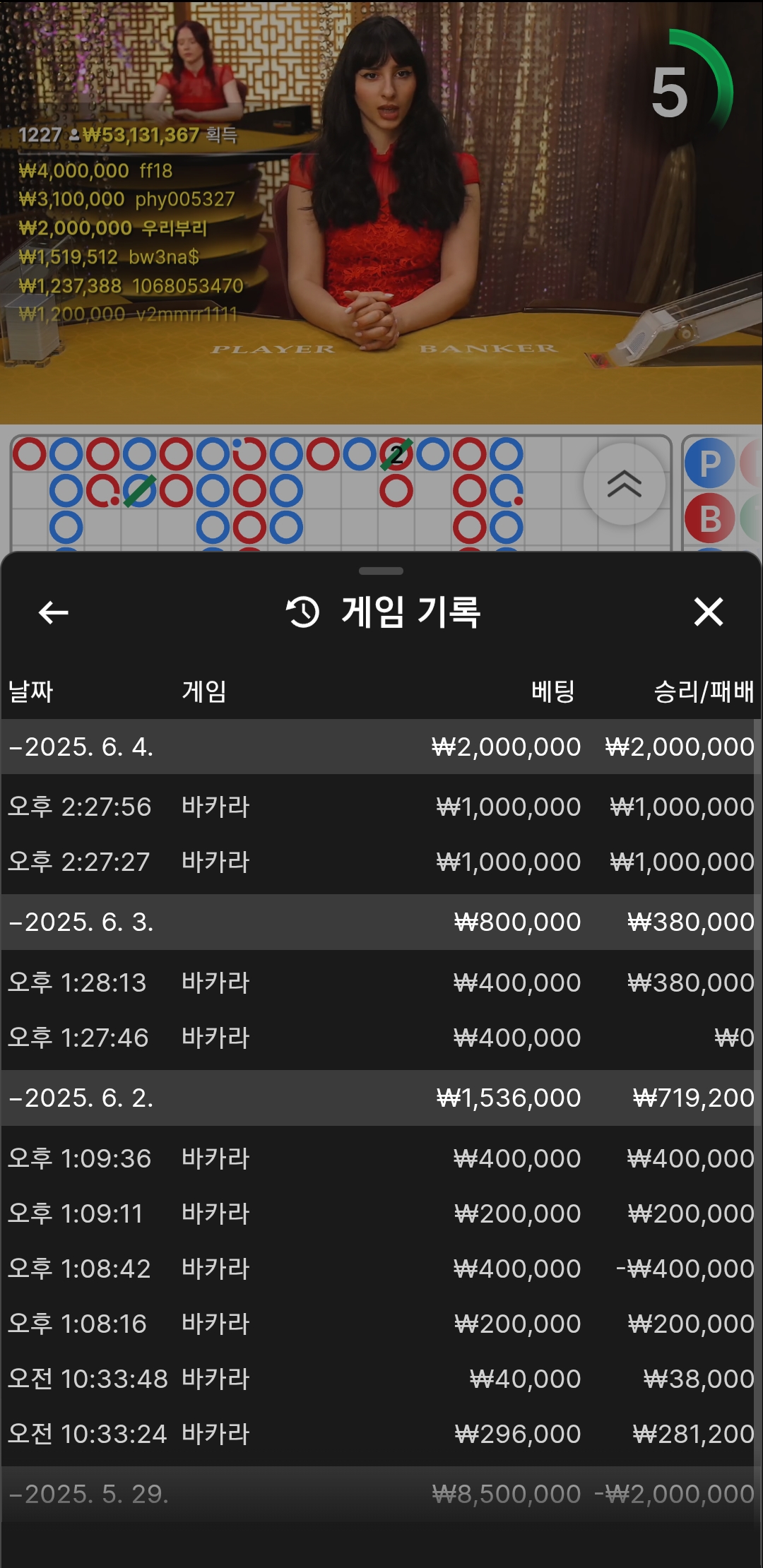The height and width of the screenshot is (1568, 763).
Task: Open the 오전 10:33:24 바카라 round
Action: [381, 1434]
